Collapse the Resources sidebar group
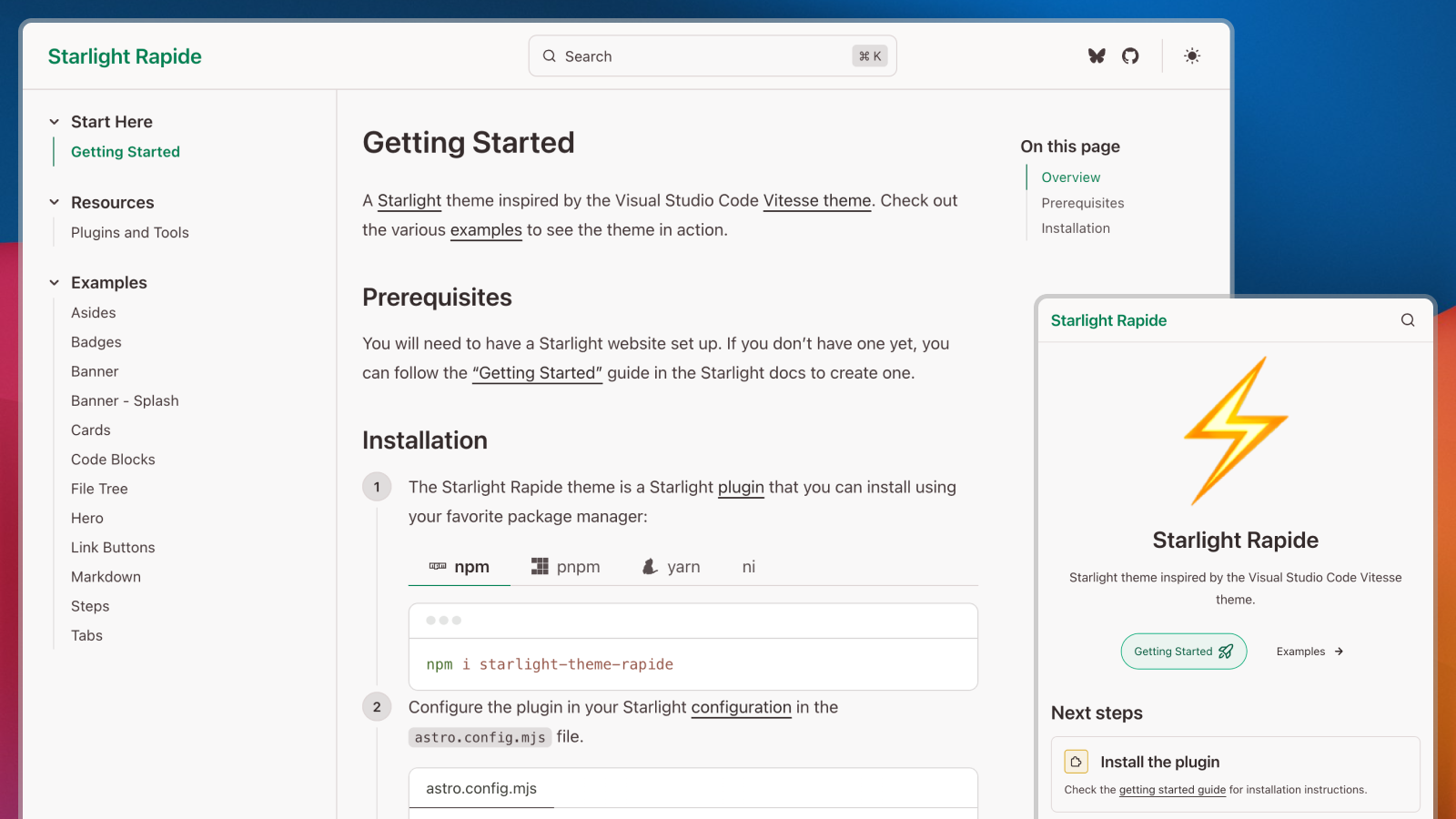Image resolution: width=1456 pixels, height=819 pixels. click(55, 202)
